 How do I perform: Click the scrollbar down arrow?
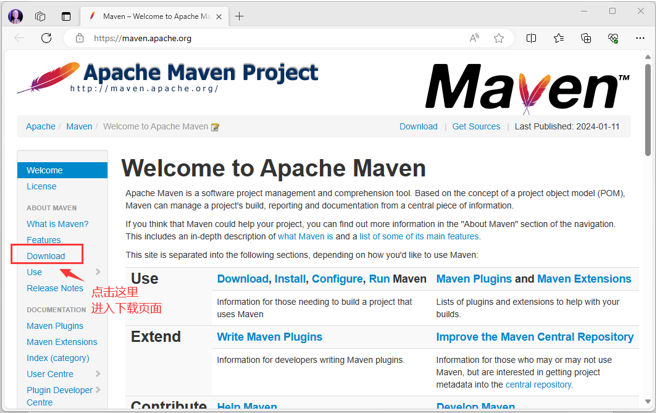[x=648, y=401]
